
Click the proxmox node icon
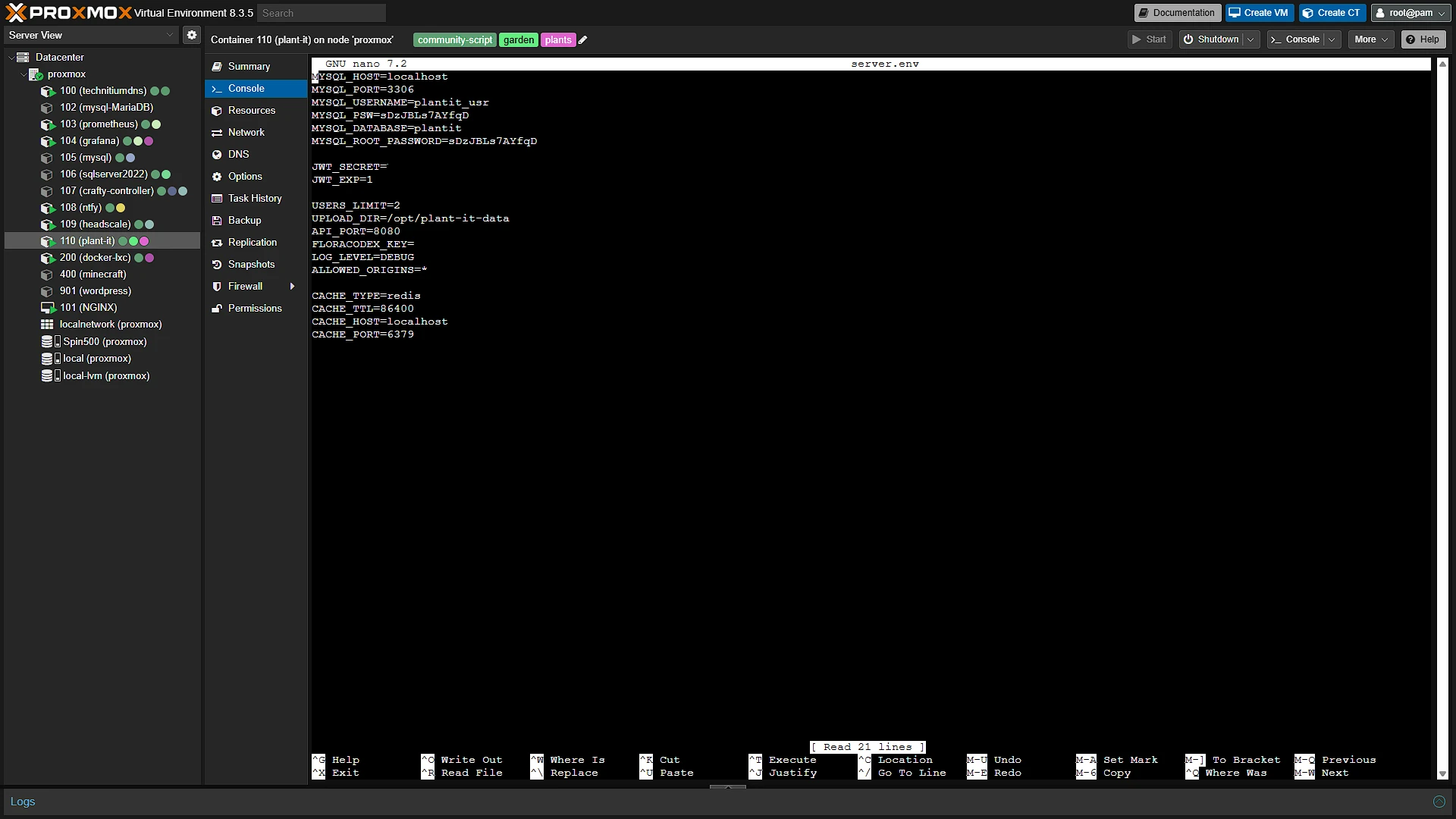click(x=36, y=74)
